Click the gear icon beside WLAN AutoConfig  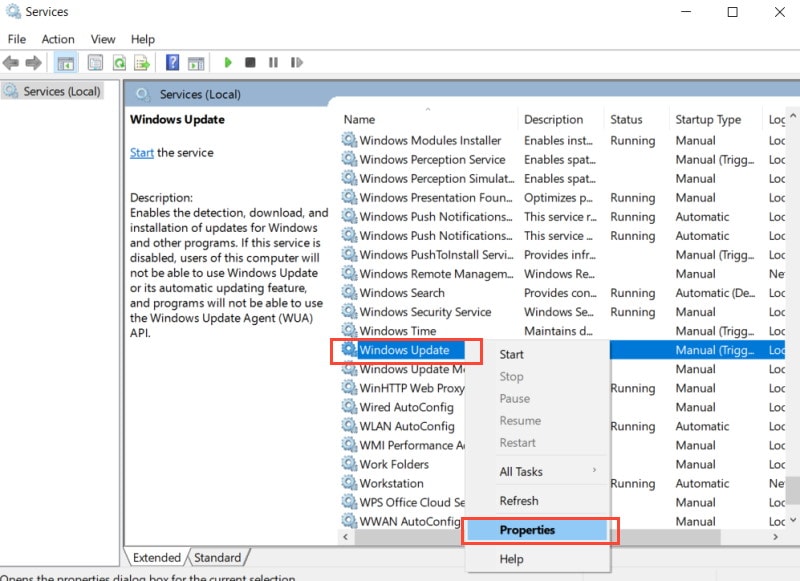tap(349, 425)
